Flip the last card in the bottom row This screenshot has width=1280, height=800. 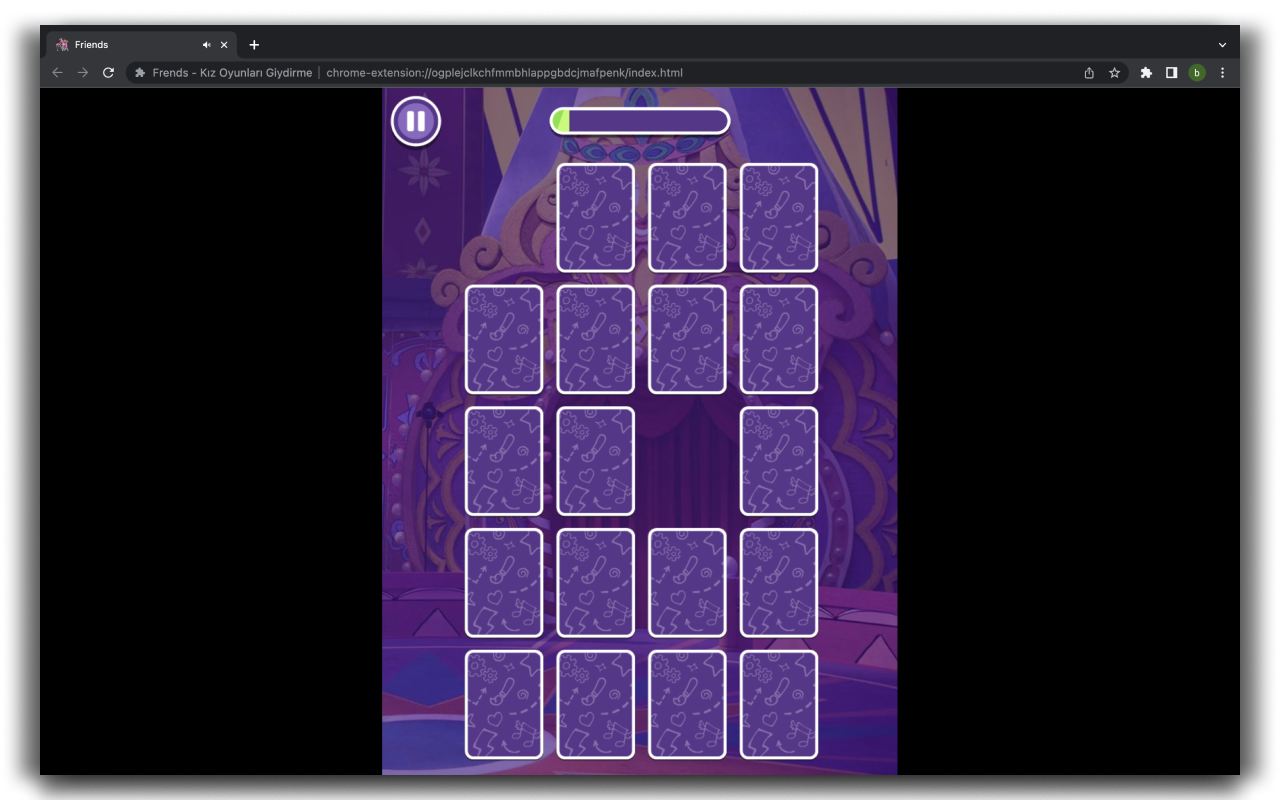(778, 704)
